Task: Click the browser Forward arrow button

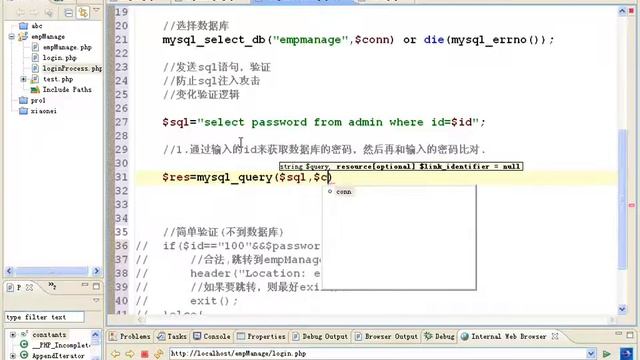Action: coord(130,353)
